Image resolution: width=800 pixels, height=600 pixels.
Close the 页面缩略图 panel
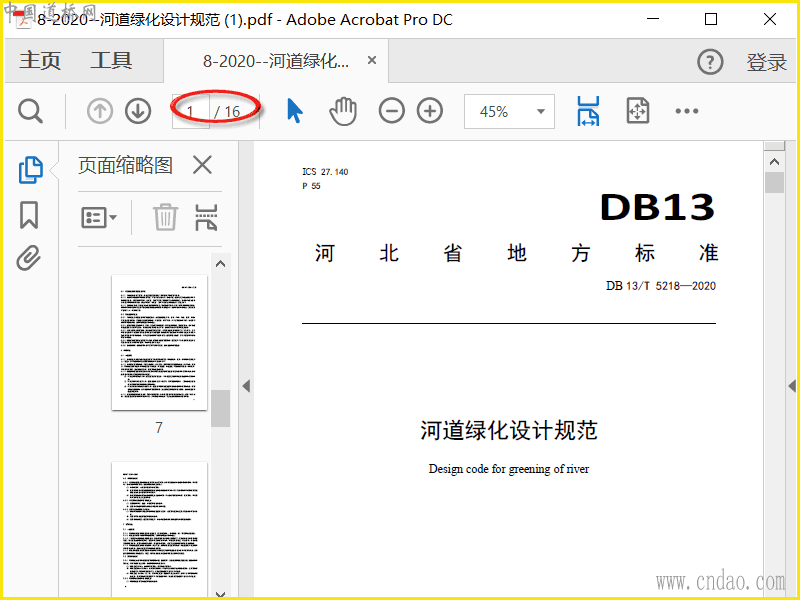tap(203, 165)
